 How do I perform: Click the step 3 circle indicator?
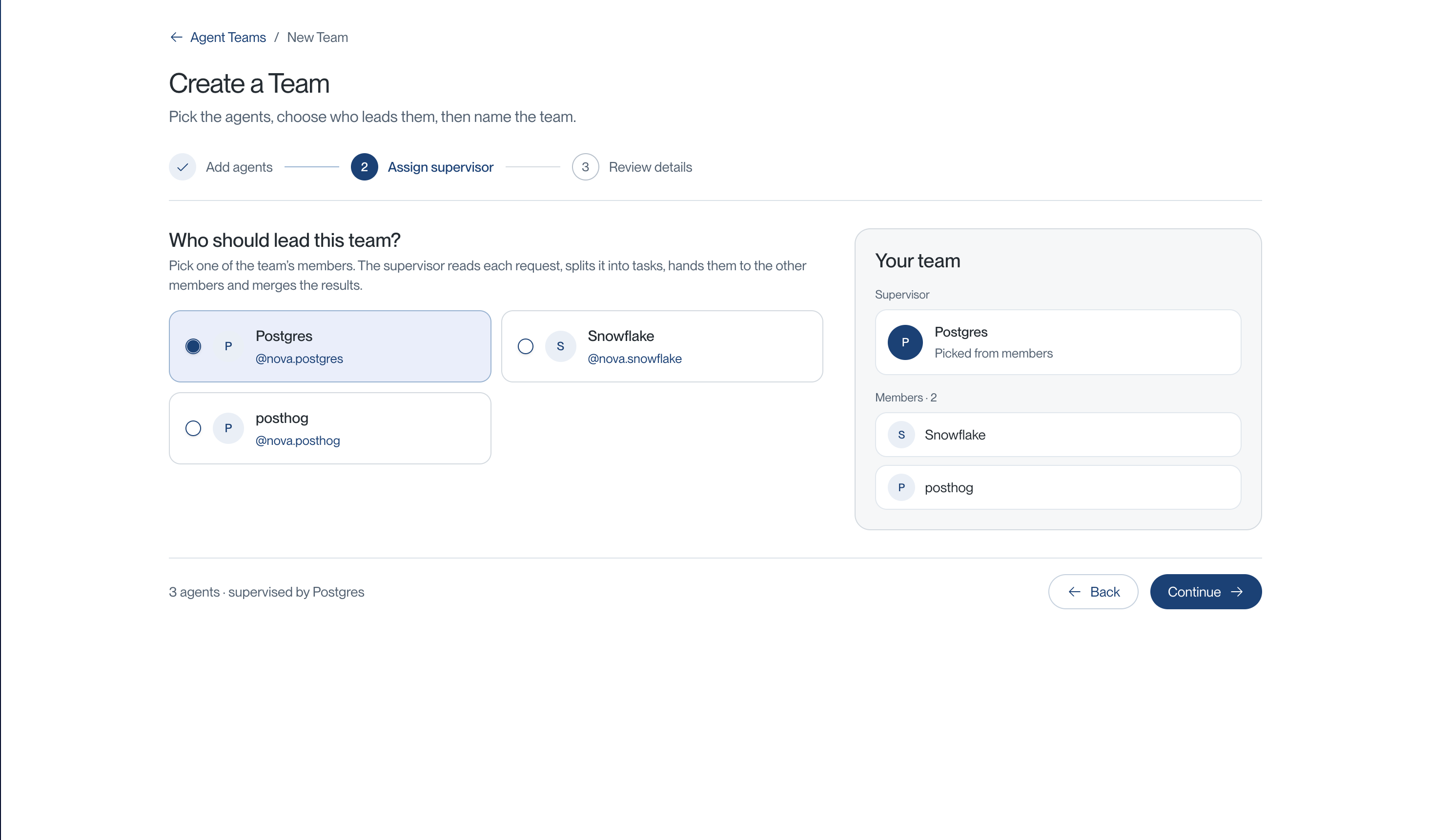click(585, 167)
